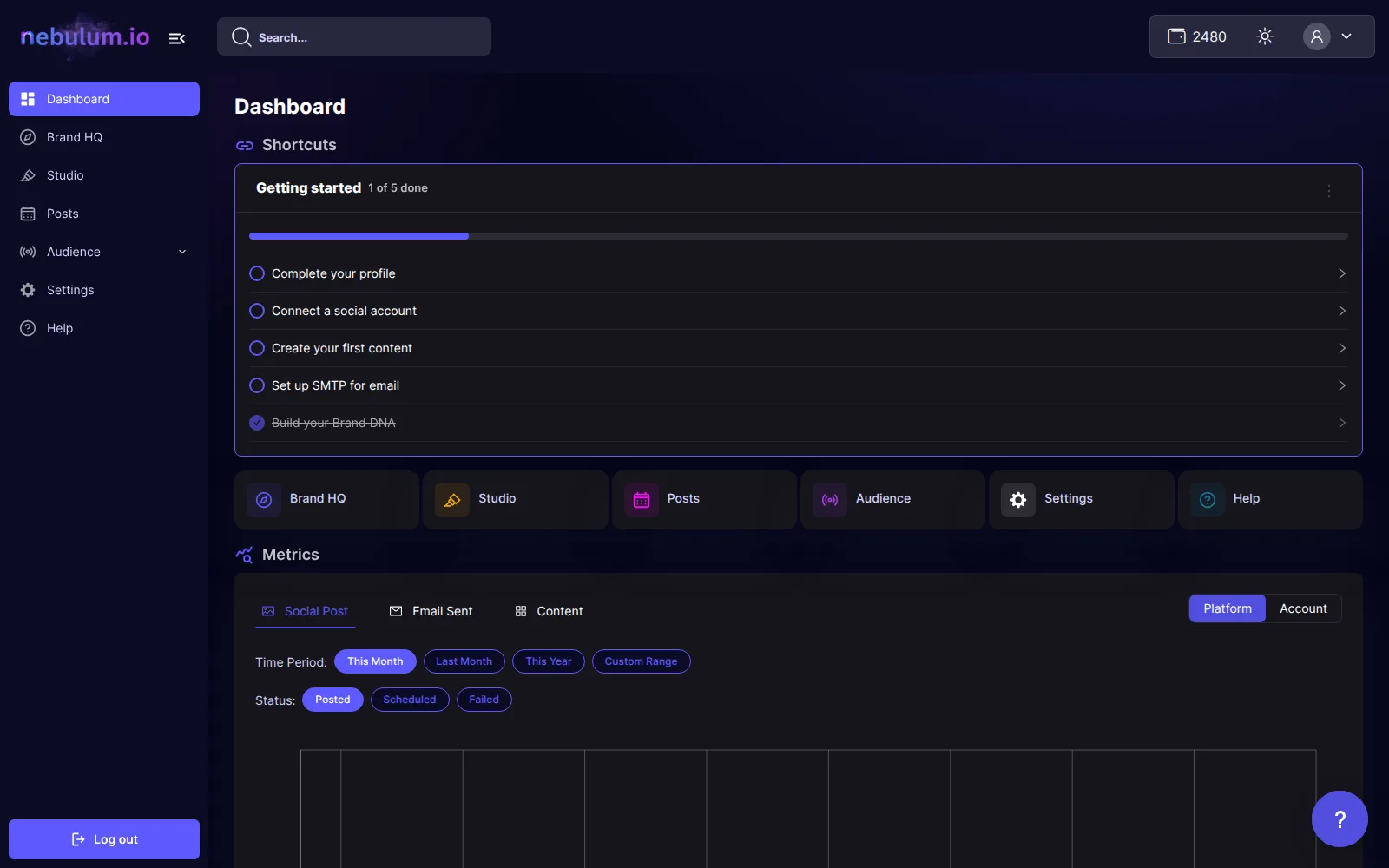The image size is (1389, 868).
Task: Click the Audience shortcut broadcast icon
Action: [x=830, y=500]
